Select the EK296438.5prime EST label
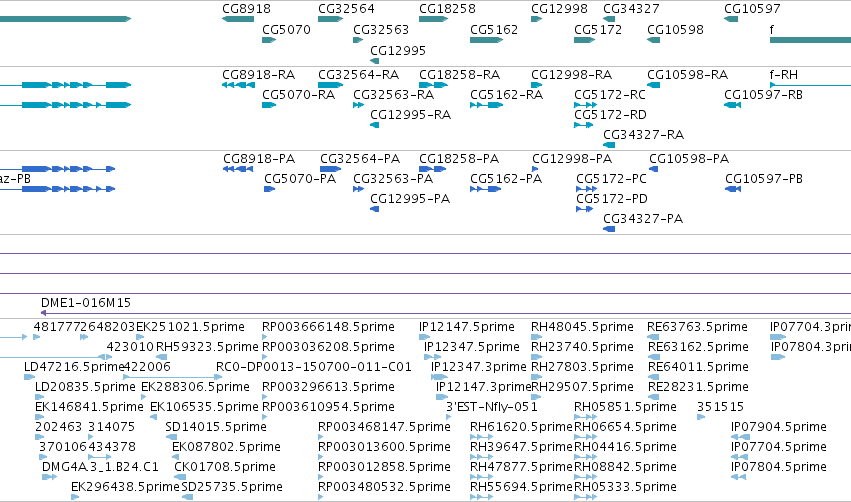This screenshot has width=851, height=502. tap(125, 487)
